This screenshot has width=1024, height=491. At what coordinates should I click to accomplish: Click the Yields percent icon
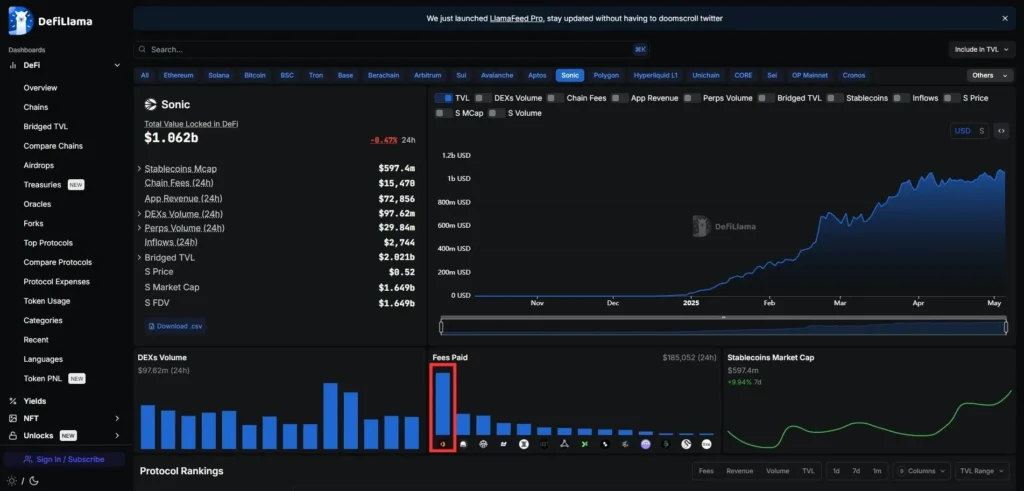(12, 401)
